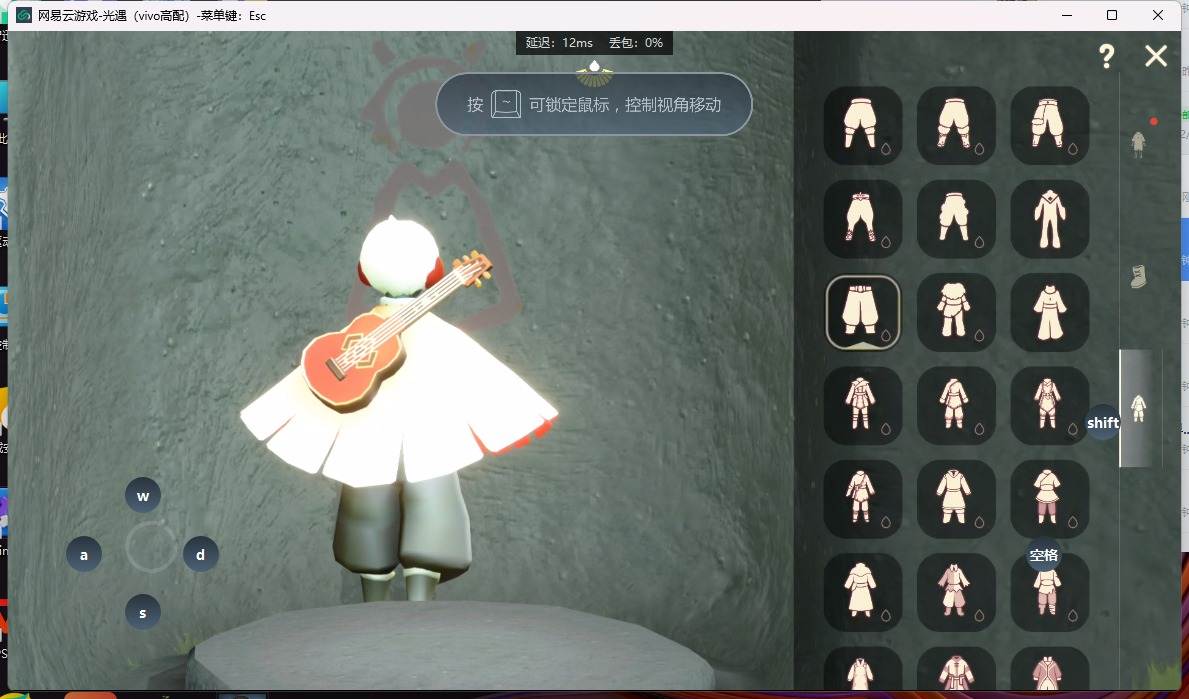Screen dimensions: 1189x699
Task: Open the category tab with red dot
Action: click(x=1138, y=143)
